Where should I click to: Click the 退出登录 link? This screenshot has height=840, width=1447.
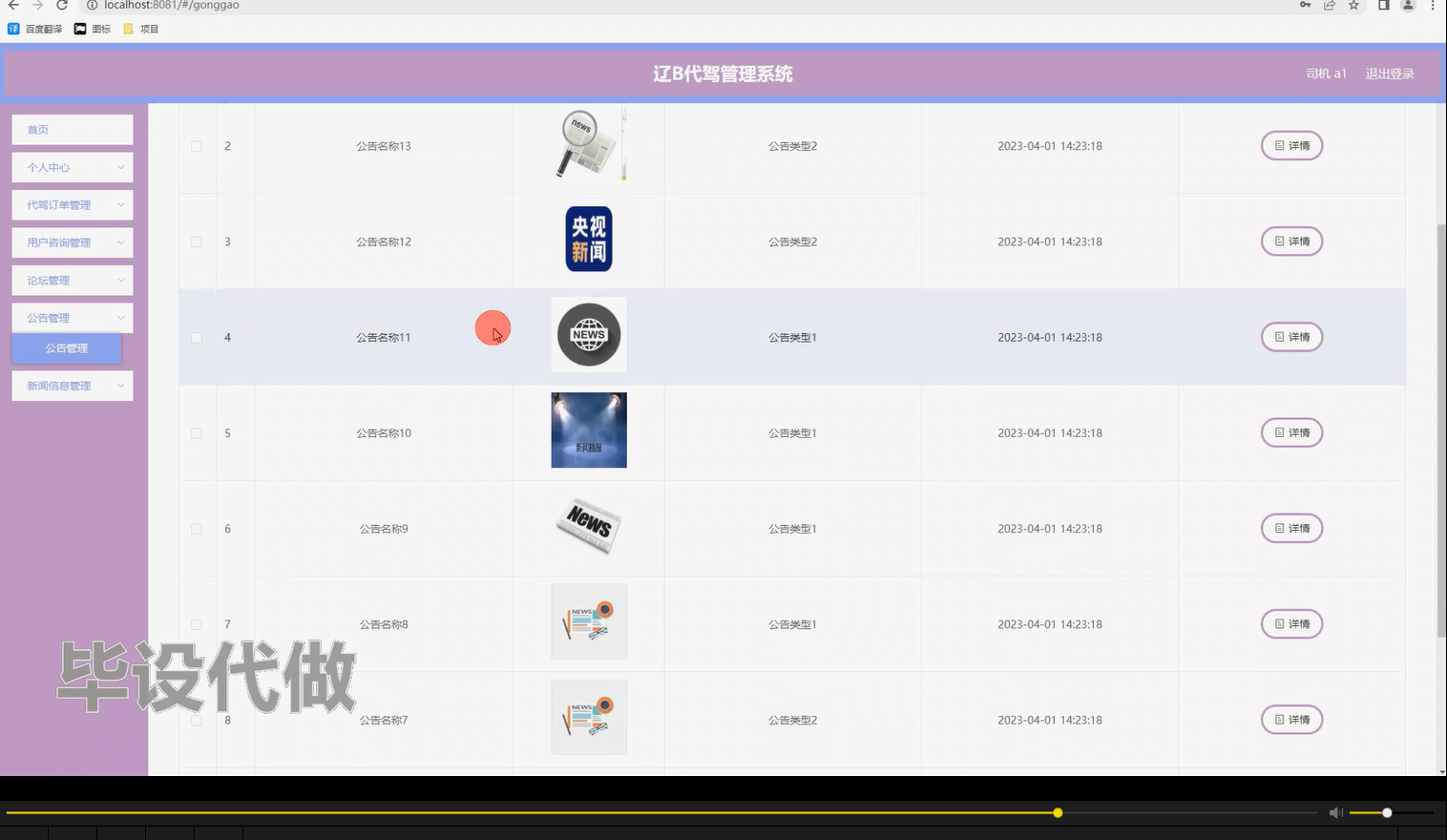pos(1390,73)
